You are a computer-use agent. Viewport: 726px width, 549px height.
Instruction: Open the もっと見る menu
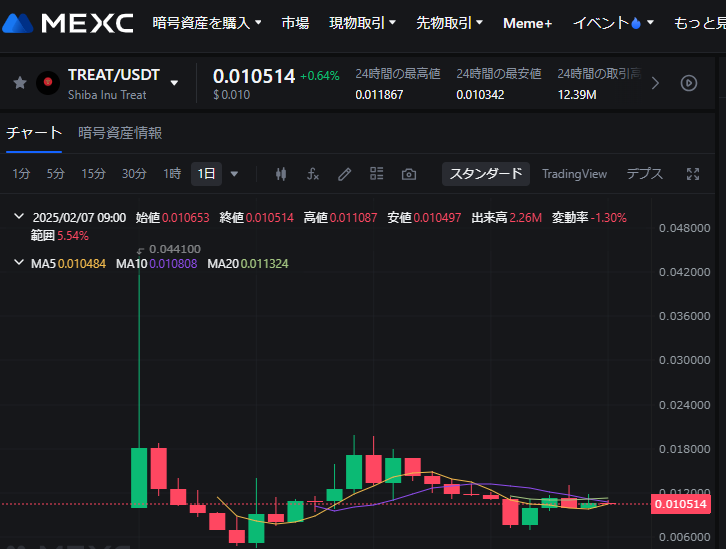(x=699, y=23)
